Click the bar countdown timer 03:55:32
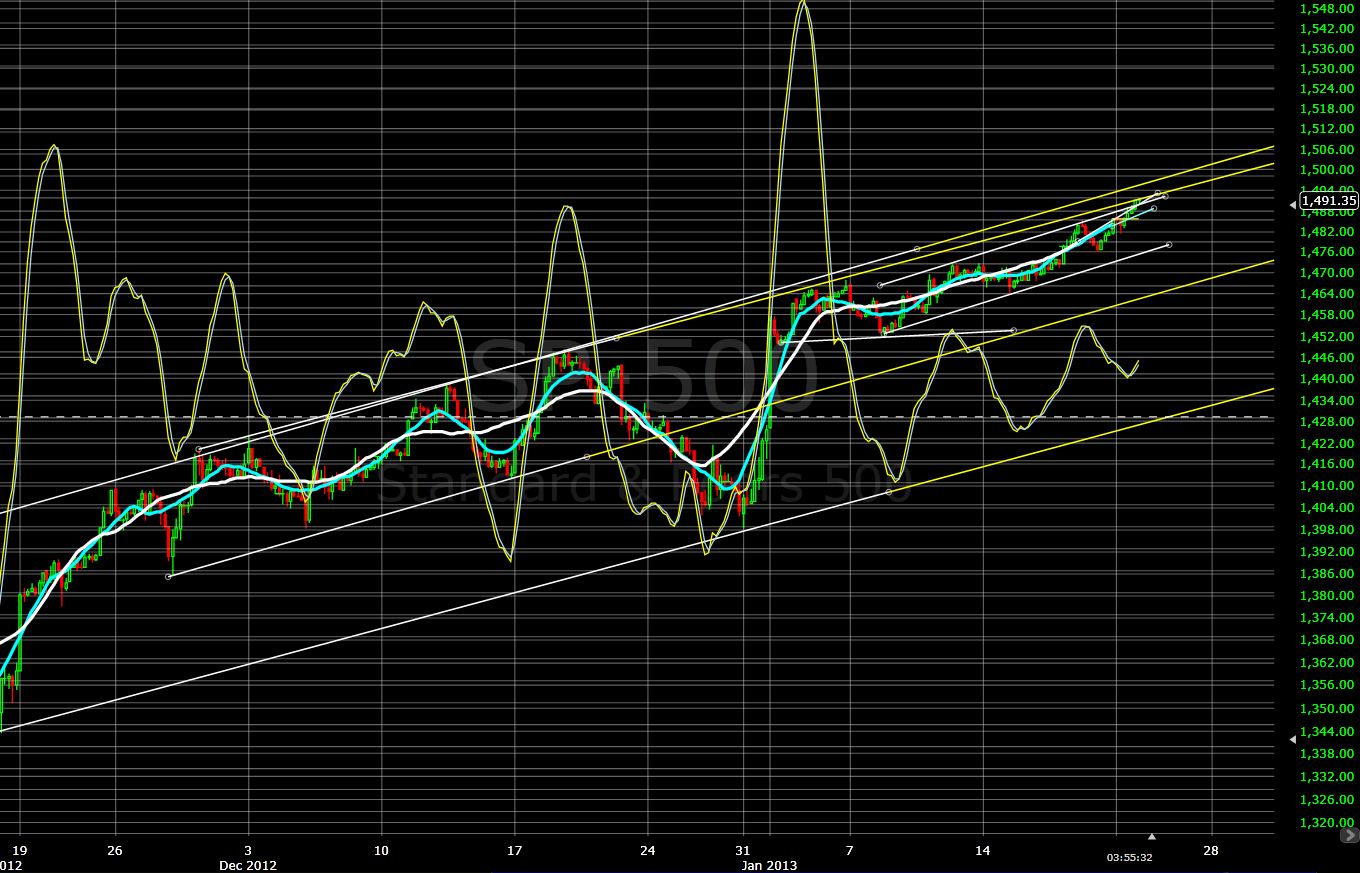This screenshot has width=1360, height=873. coord(1130,857)
